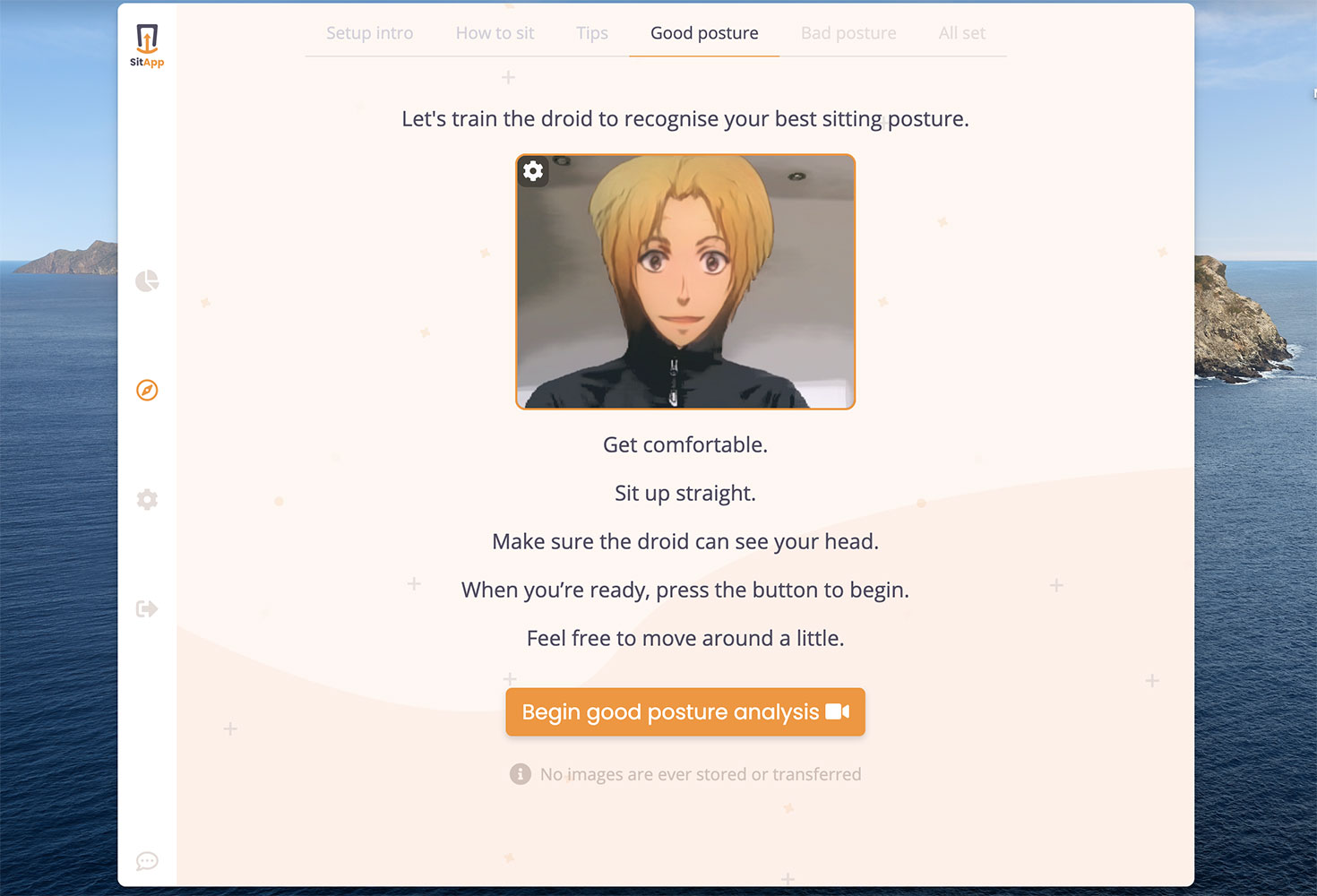This screenshot has width=1317, height=896.
Task: Open the SitApp logo home icon
Action: (x=146, y=43)
